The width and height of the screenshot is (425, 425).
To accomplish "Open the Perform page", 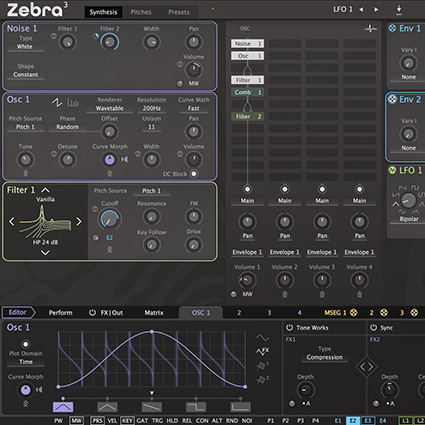I will pyautogui.click(x=60, y=313).
